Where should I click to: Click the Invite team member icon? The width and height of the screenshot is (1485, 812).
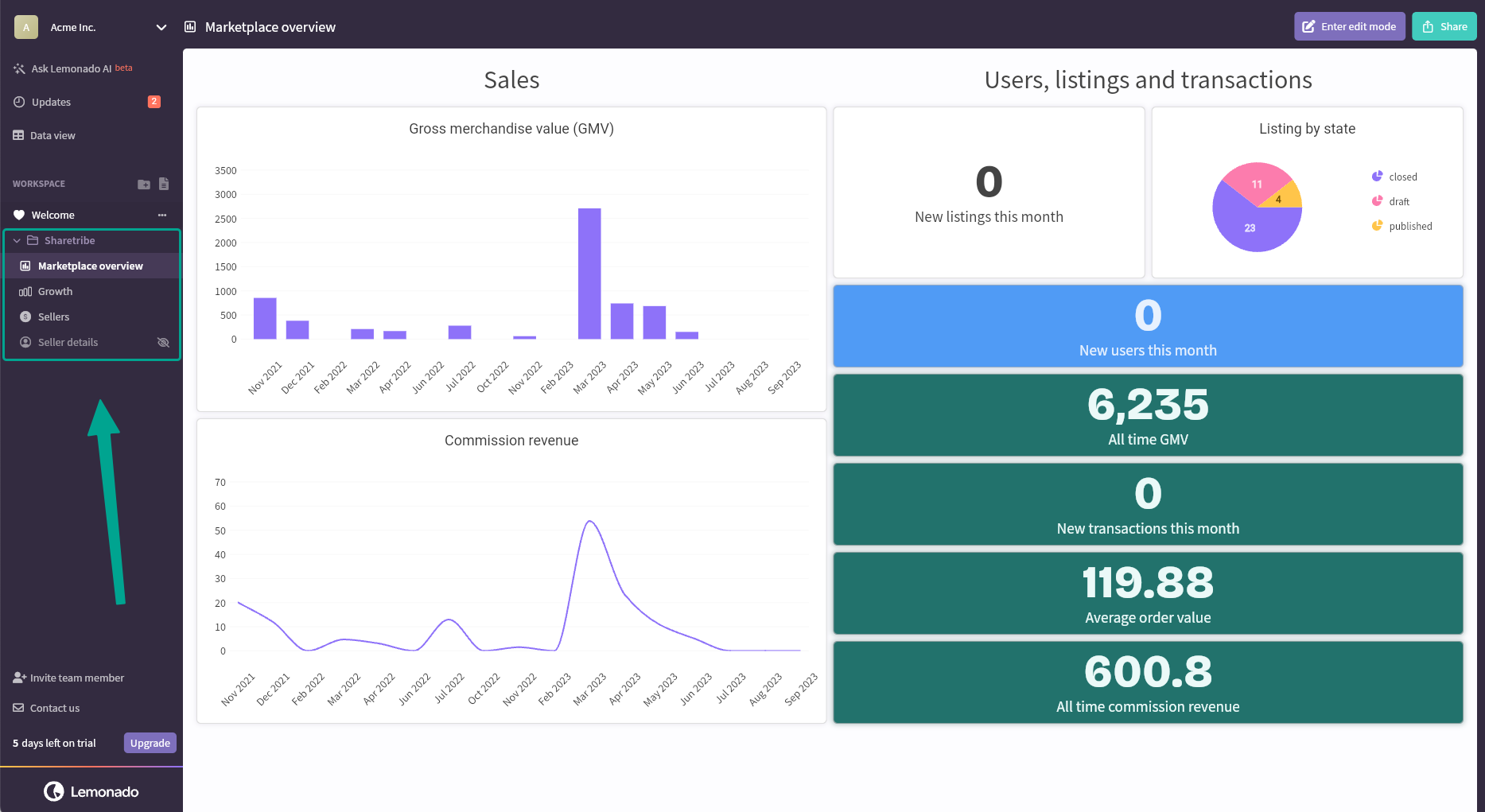tap(19, 678)
